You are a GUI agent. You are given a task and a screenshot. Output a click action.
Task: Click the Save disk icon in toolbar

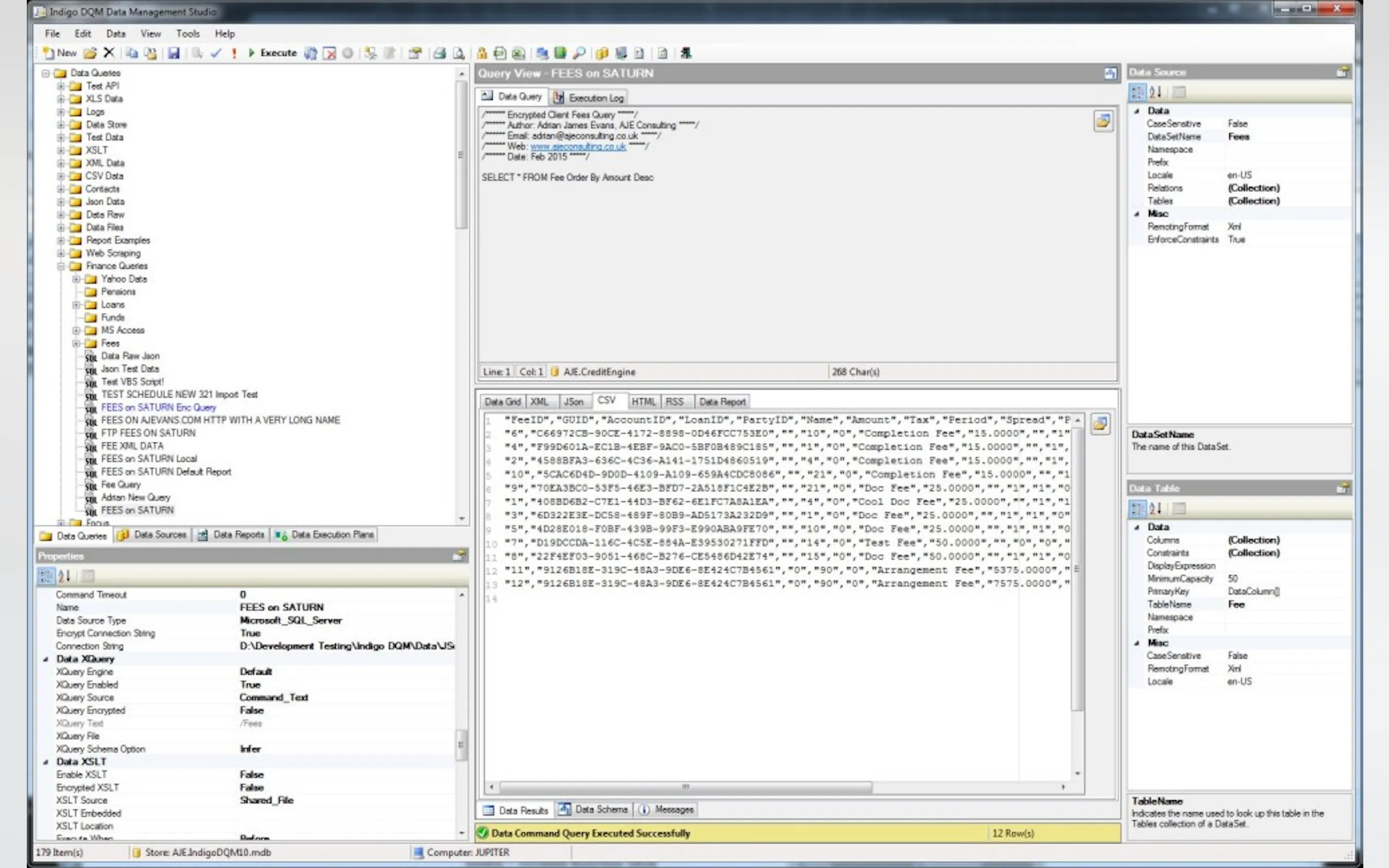pos(173,54)
